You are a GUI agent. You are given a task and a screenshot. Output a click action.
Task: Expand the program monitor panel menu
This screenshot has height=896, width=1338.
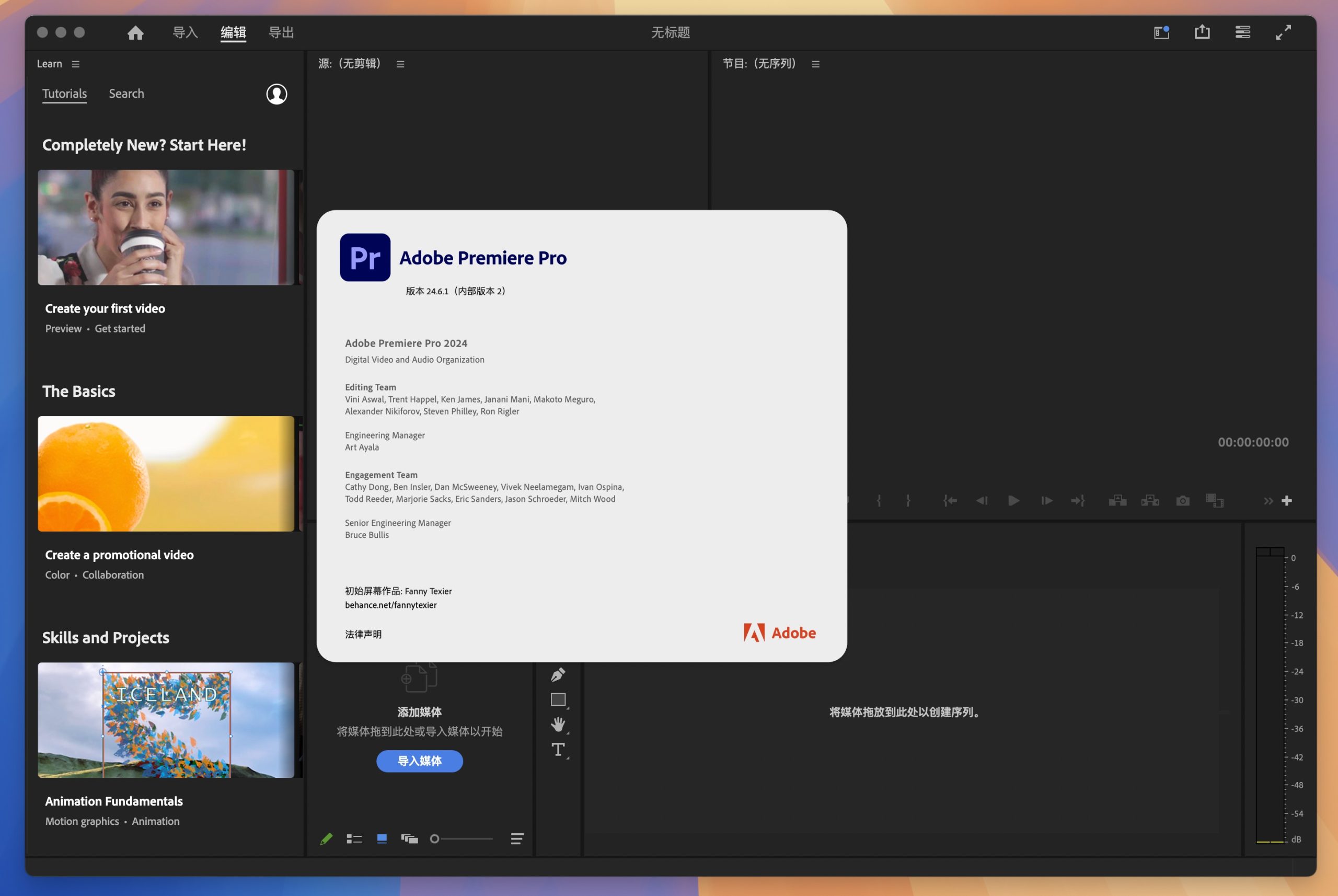818,63
